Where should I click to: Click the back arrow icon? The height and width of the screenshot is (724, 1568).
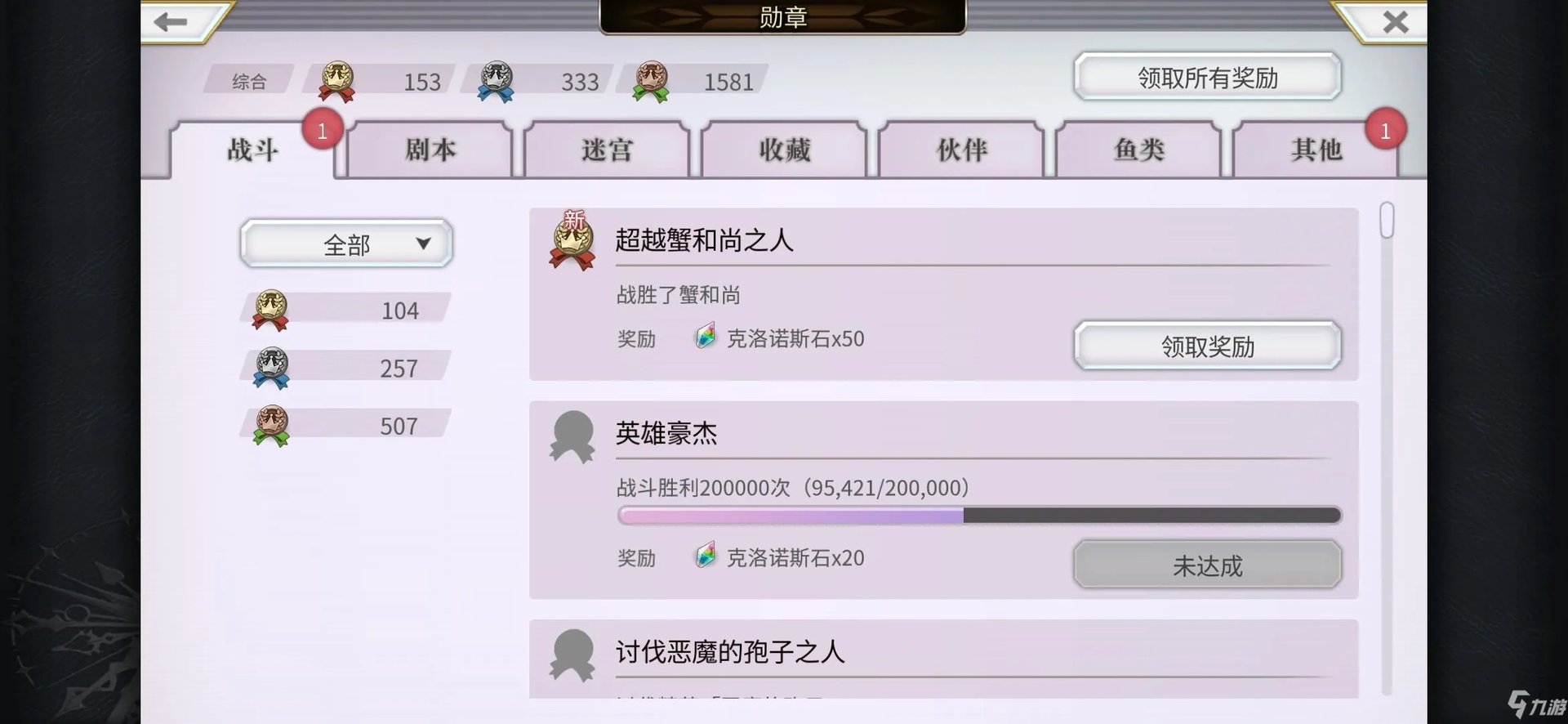tap(170, 21)
